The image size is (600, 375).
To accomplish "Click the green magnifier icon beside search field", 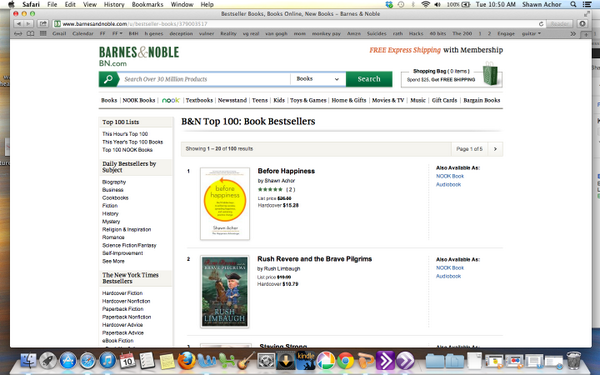I will click(x=108, y=79).
